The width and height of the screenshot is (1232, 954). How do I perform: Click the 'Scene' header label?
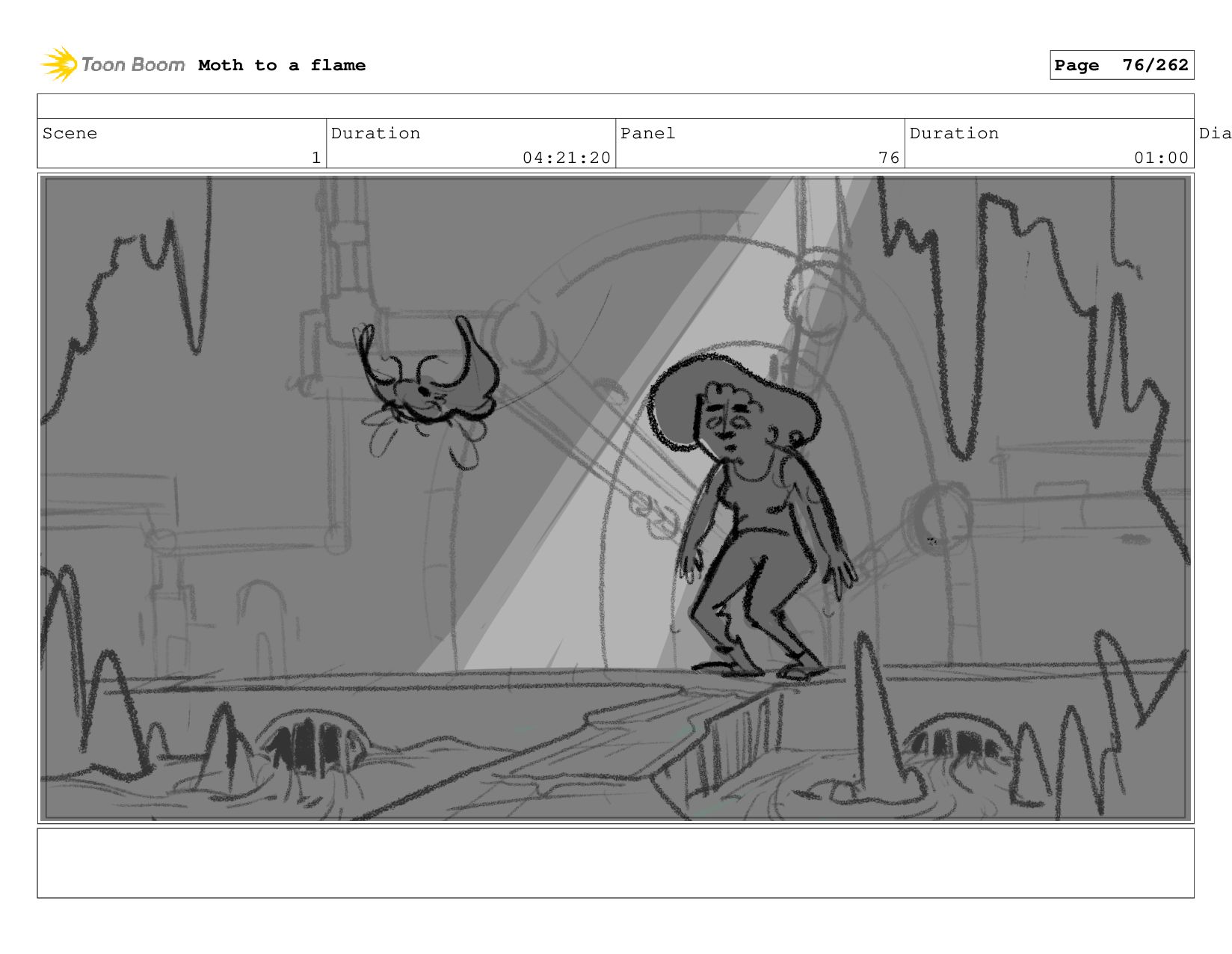(70, 133)
